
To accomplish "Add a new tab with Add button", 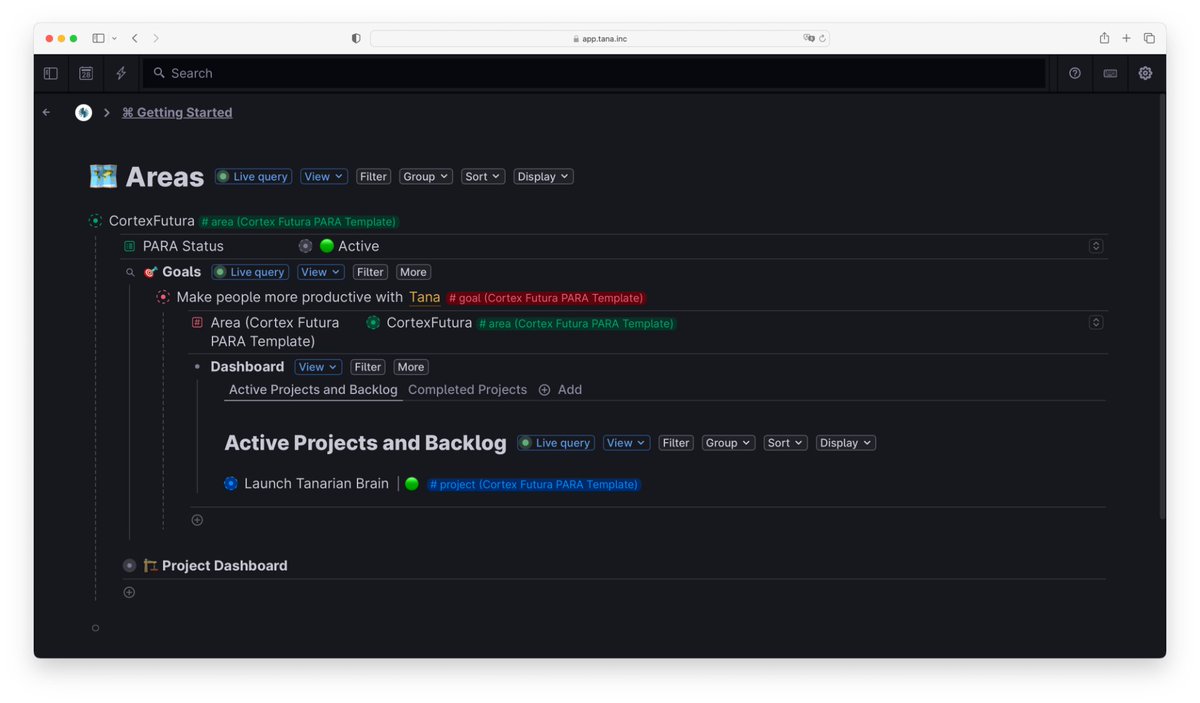I will 560,390.
